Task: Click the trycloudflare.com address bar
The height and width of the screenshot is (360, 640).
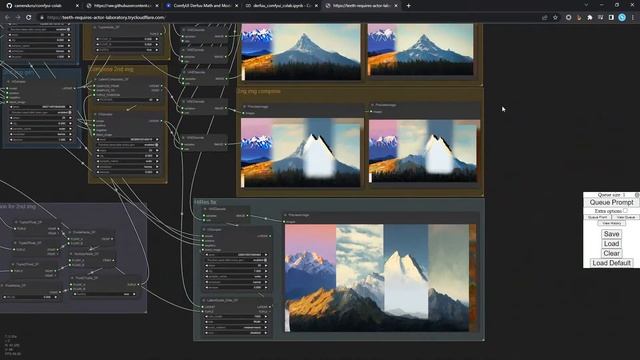Action: coord(286,18)
